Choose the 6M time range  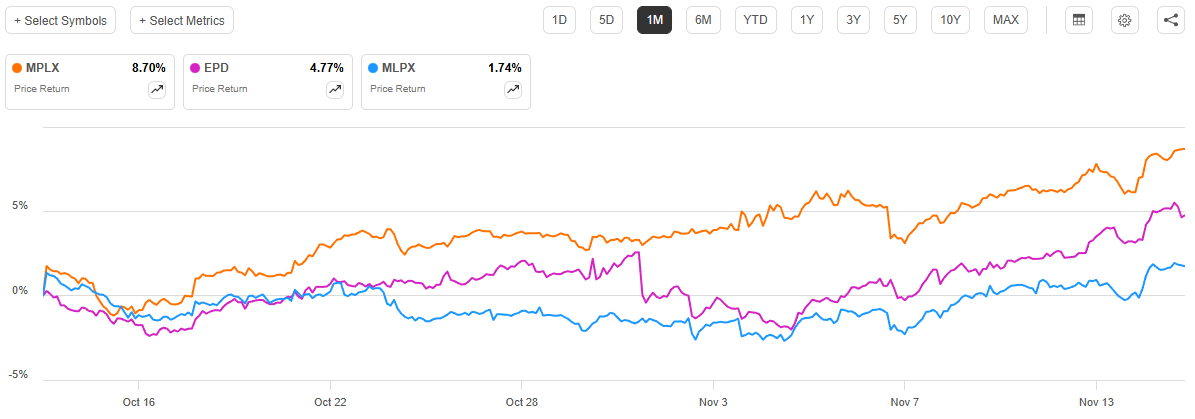tap(703, 20)
